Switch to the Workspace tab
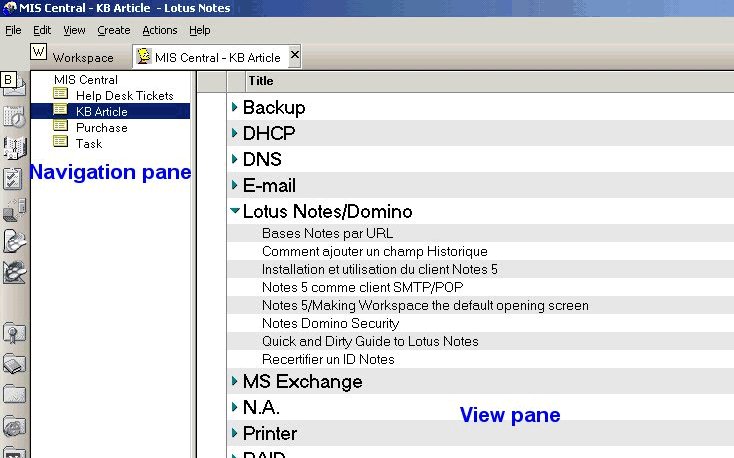The width and height of the screenshot is (734, 458). point(83,58)
